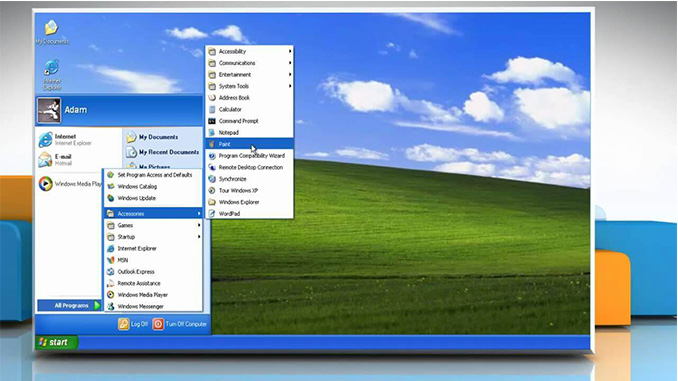Launch Paint from Accessories
The image size is (678, 381).
[x=249, y=144]
